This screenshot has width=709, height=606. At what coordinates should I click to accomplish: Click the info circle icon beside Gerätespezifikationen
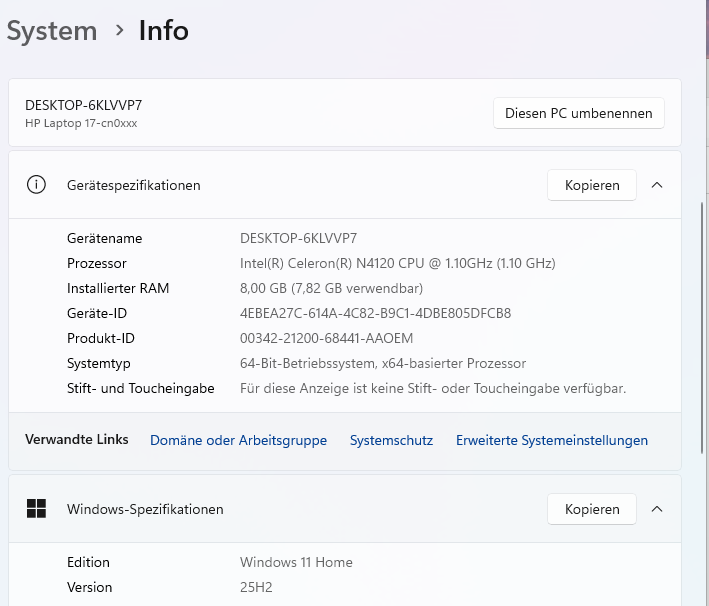pyautogui.click(x=36, y=185)
